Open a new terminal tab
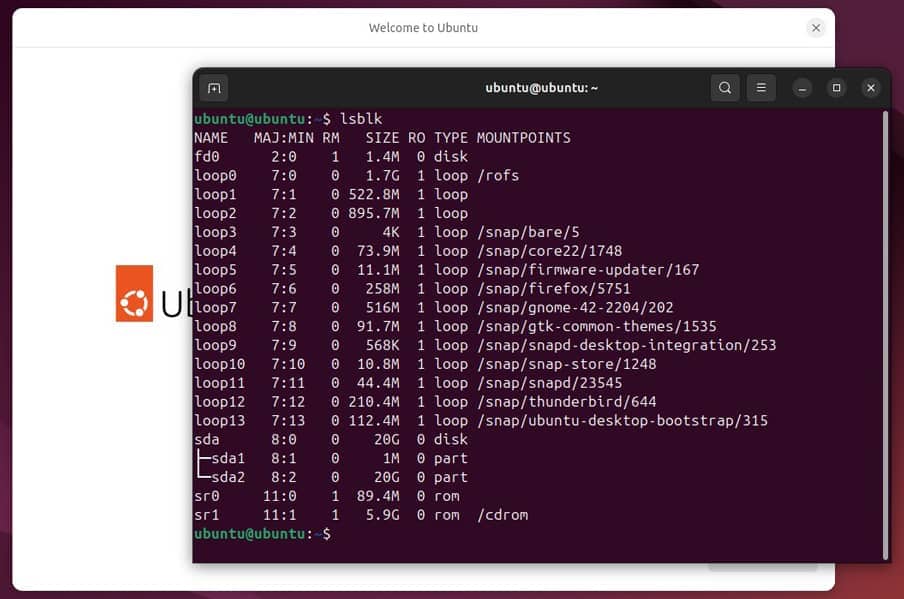 click(x=213, y=88)
